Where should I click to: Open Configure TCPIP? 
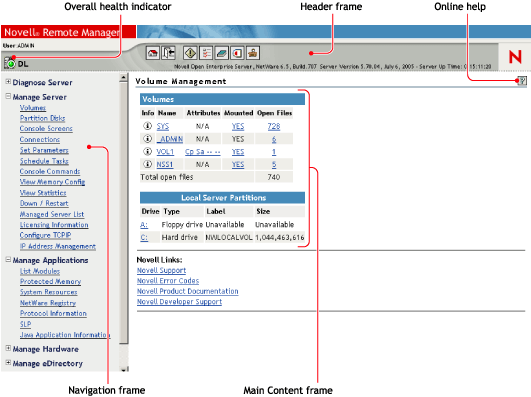(x=45, y=235)
